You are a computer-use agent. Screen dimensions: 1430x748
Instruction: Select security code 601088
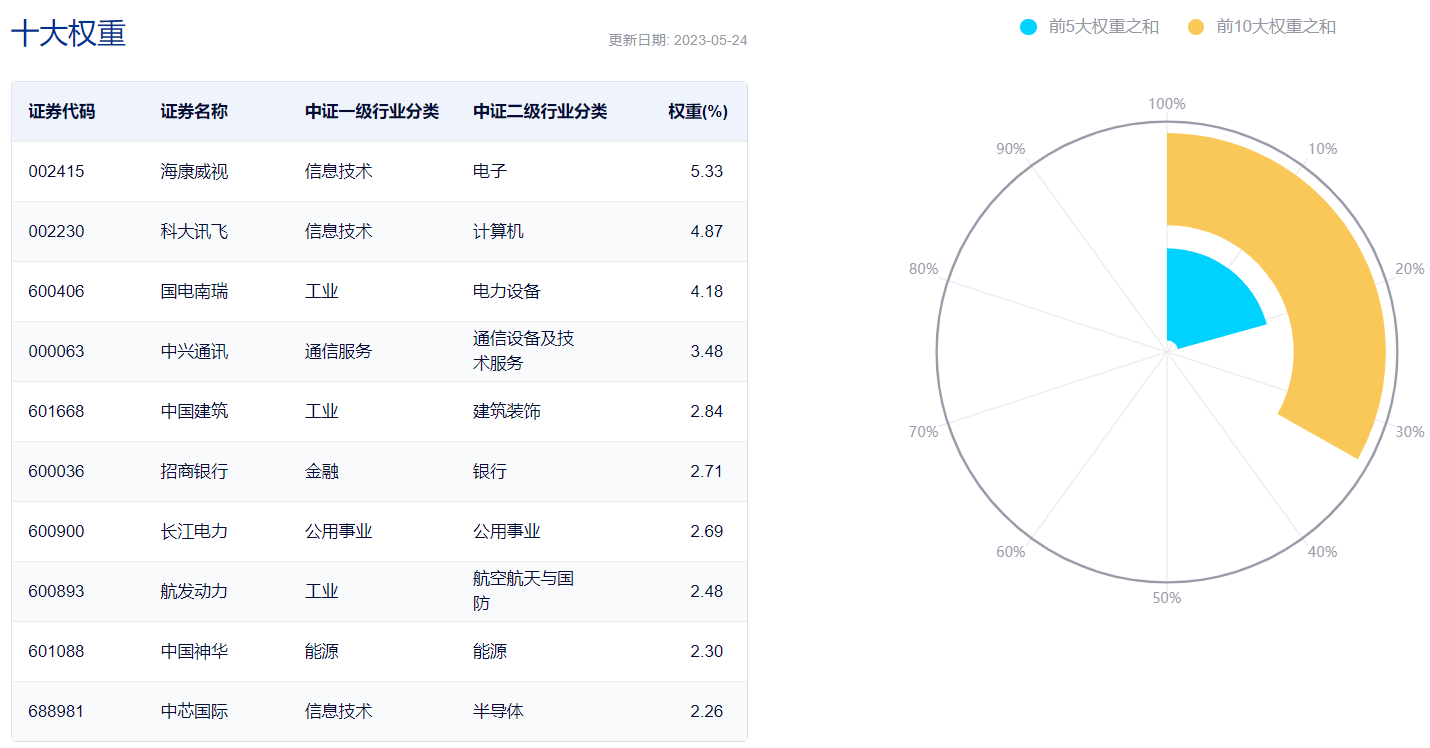pos(56,652)
